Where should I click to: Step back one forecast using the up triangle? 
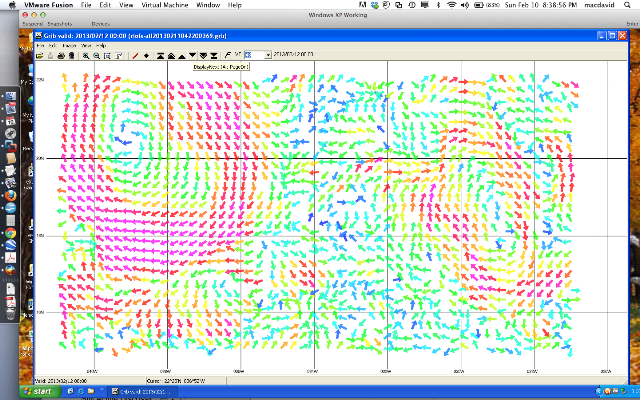[182, 56]
